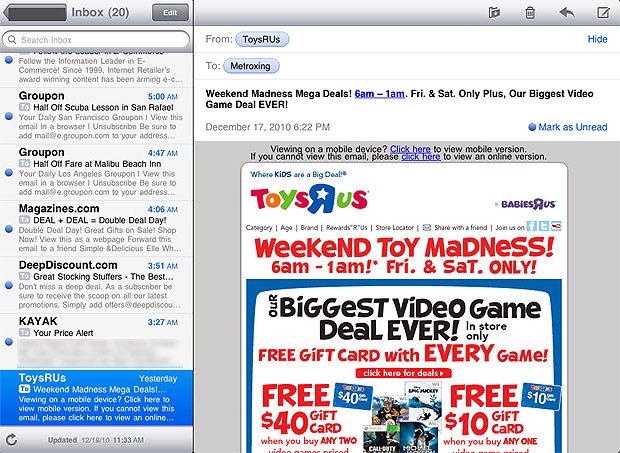Click the 'click here for deals' button
The height and width of the screenshot is (453, 620).
tap(403, 373)
